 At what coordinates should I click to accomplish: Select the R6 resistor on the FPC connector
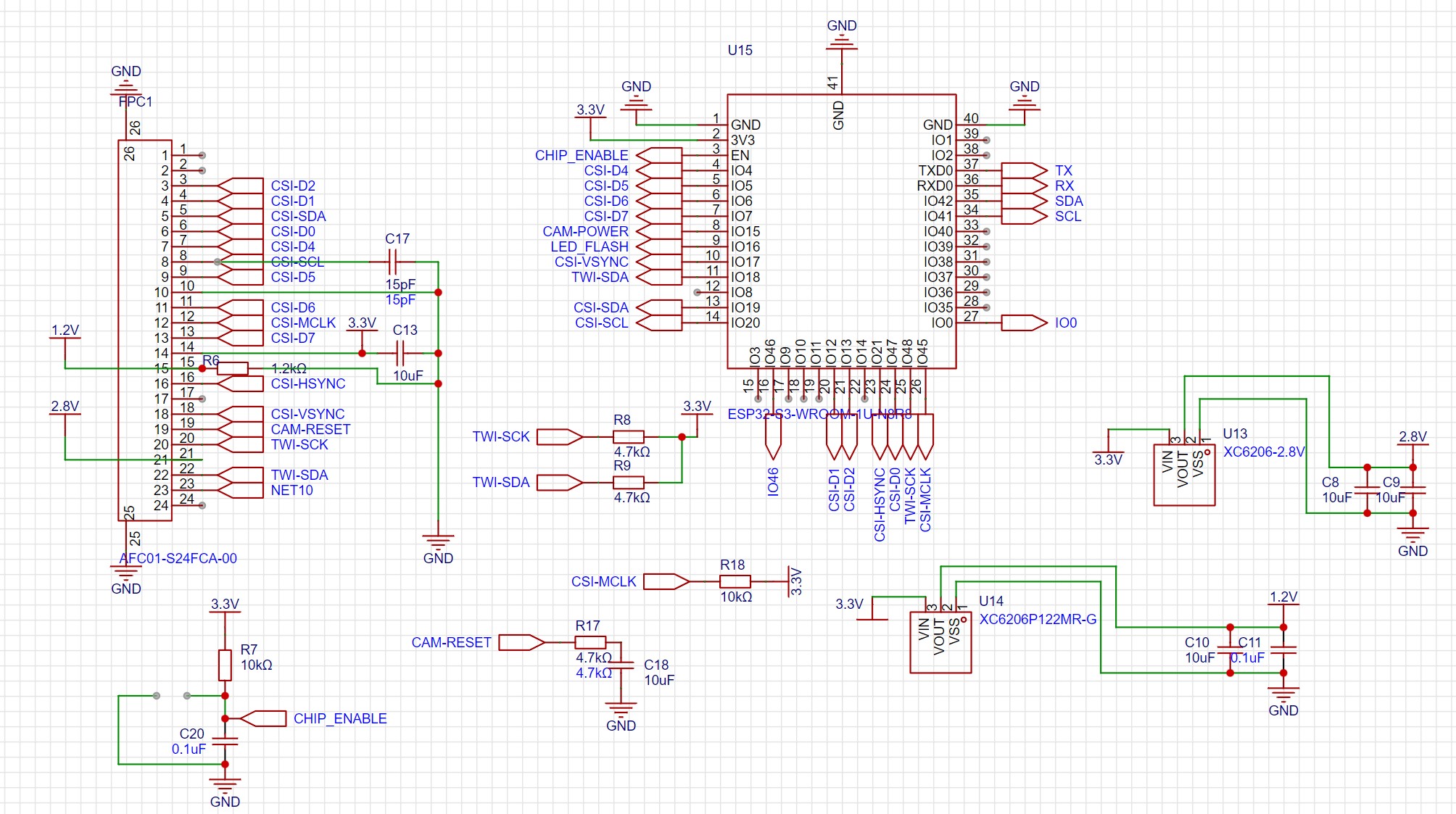coord(232,368)
